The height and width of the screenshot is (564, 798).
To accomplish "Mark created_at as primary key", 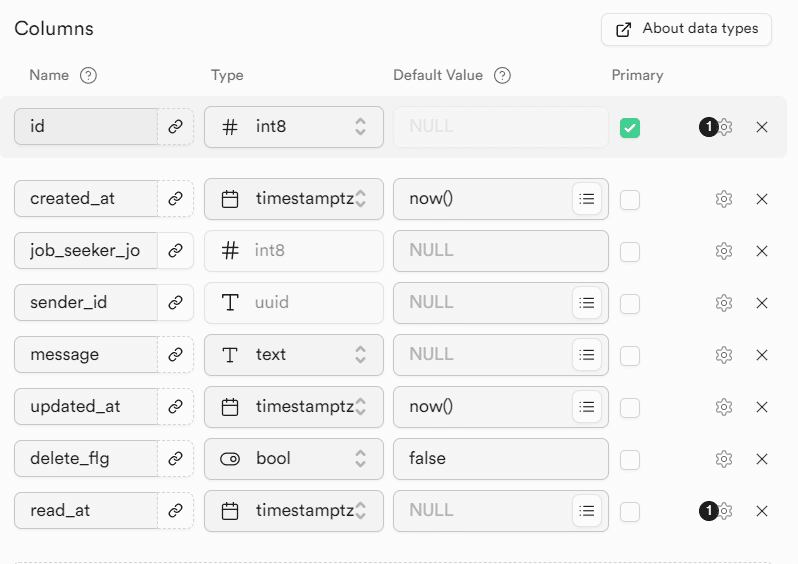I will pos(630,200).
